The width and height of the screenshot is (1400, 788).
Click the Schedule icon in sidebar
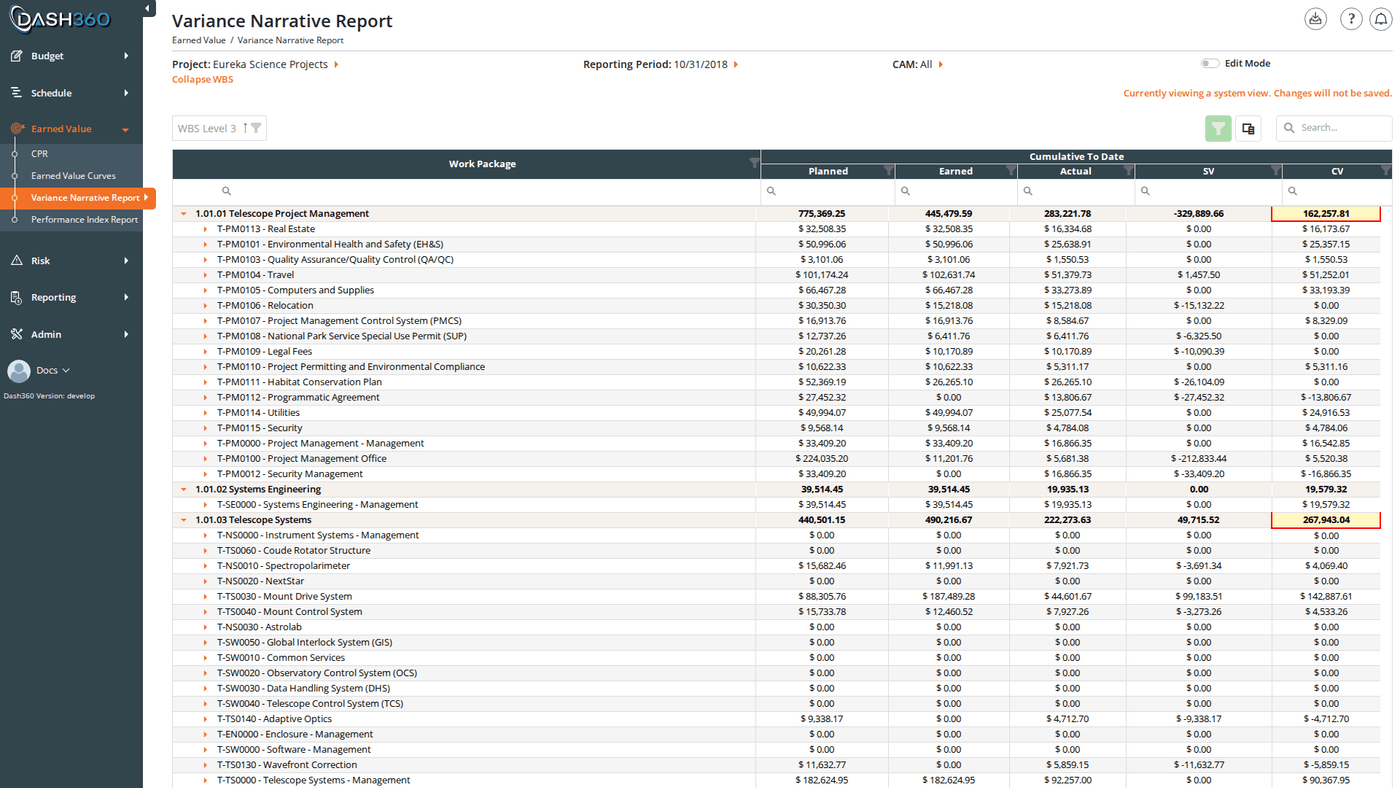pos(16,93)
